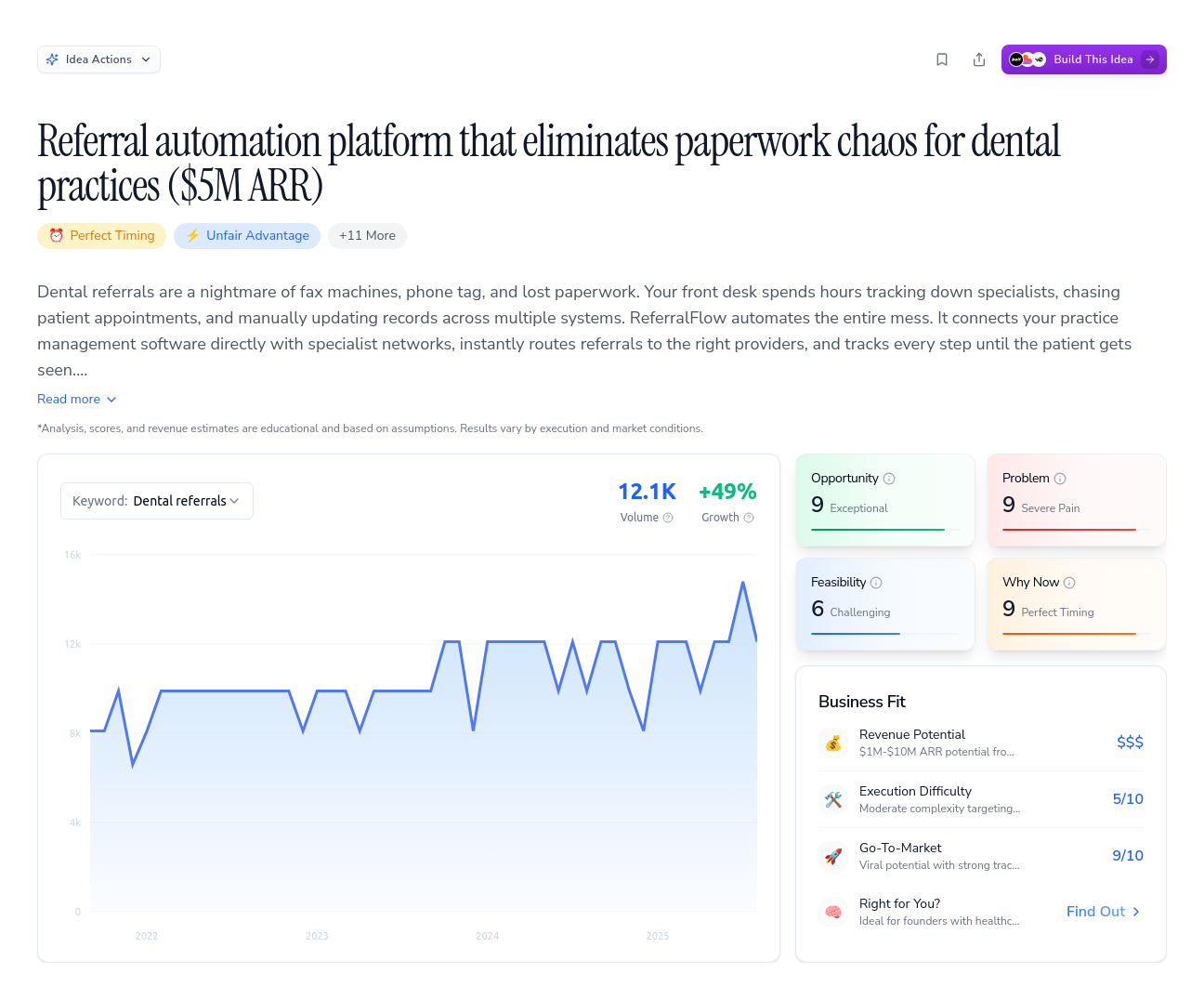The image size is (1204, 1000).
Task: Open the Idea Actions dropdown menu
Action: (x=98, y=59)
